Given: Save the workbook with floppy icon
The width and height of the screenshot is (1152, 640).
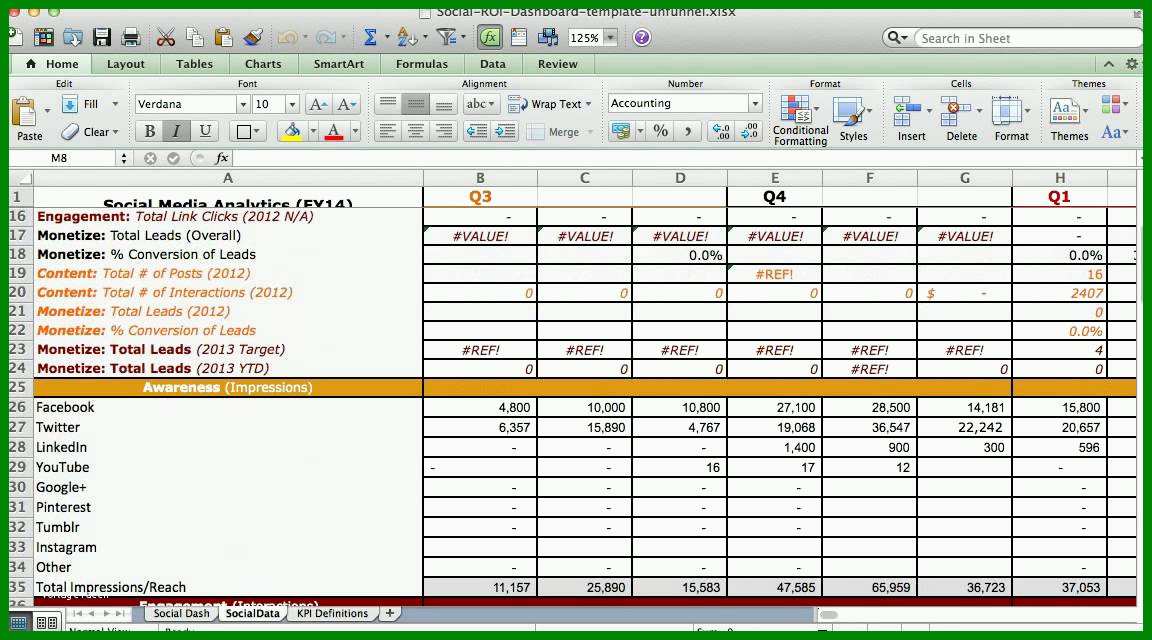Looking at the screenshot, I should coord(102,37).
